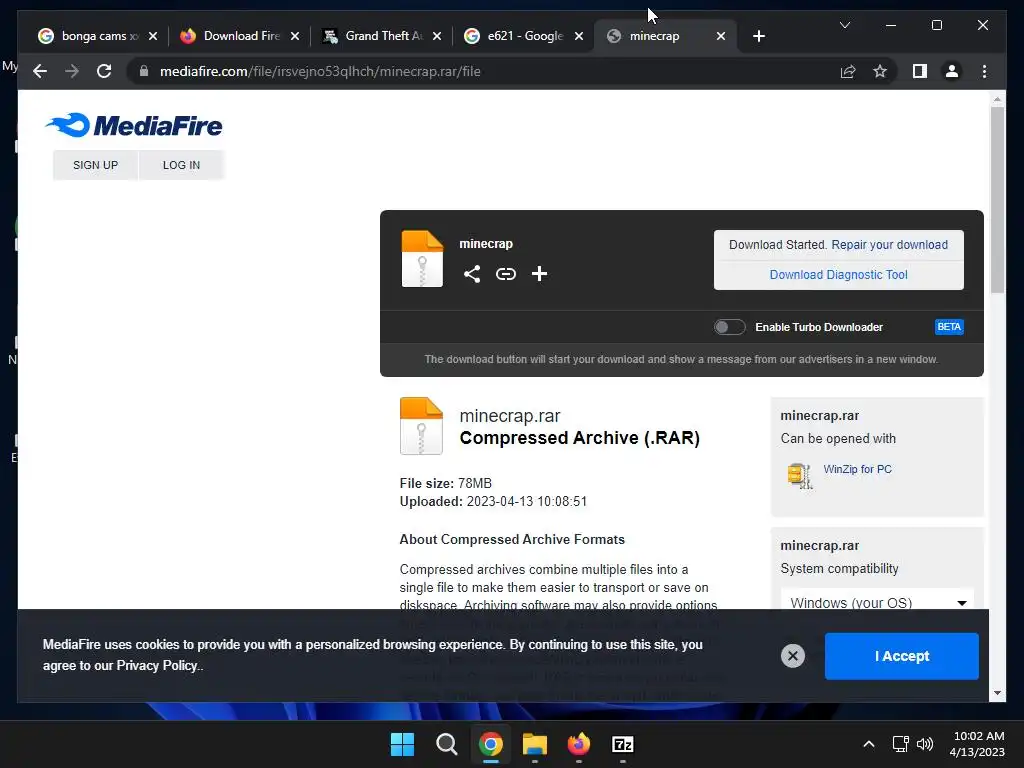Viewport: 1024px width, 768px height.
Task: Open WinZip for PC link
Action: 857,469
